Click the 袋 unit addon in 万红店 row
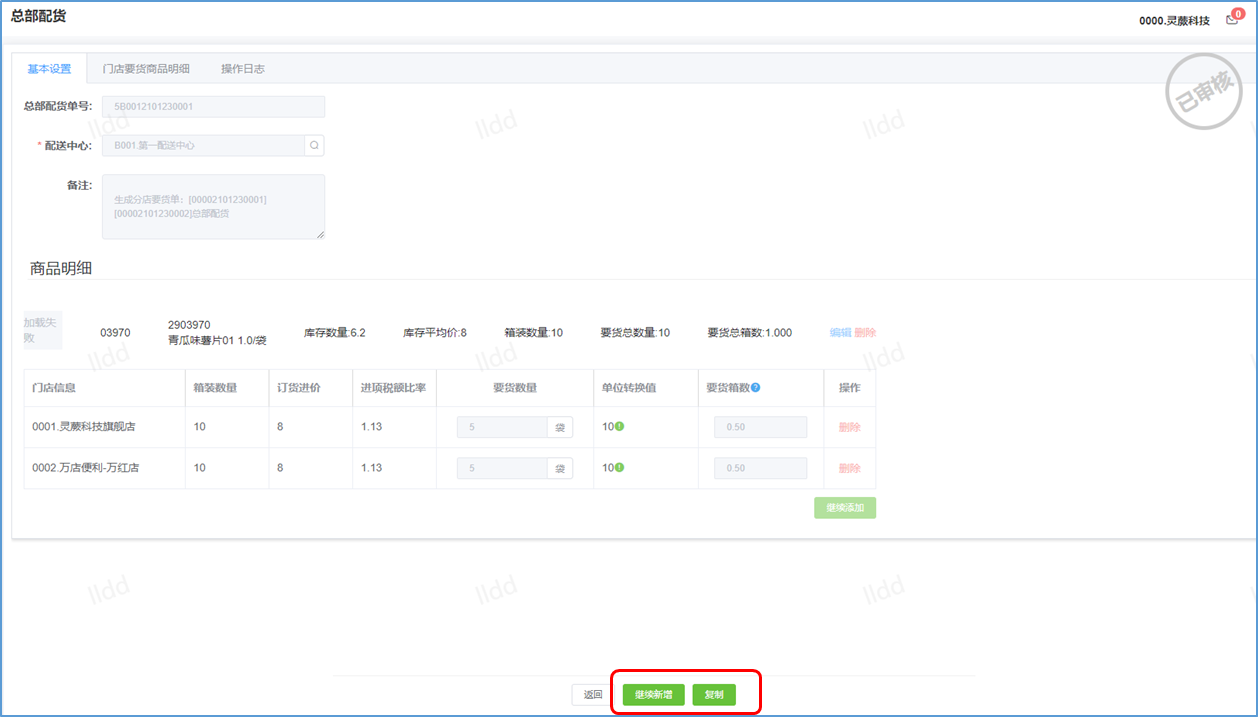 [x=560, y=468]
